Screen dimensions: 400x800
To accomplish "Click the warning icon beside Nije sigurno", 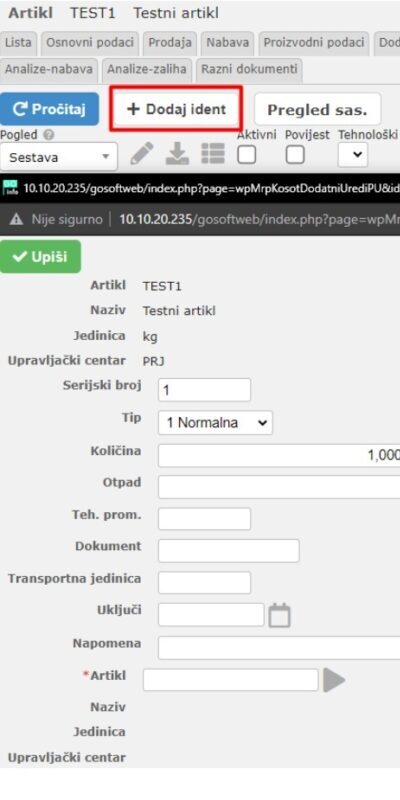I will point(16,219).
